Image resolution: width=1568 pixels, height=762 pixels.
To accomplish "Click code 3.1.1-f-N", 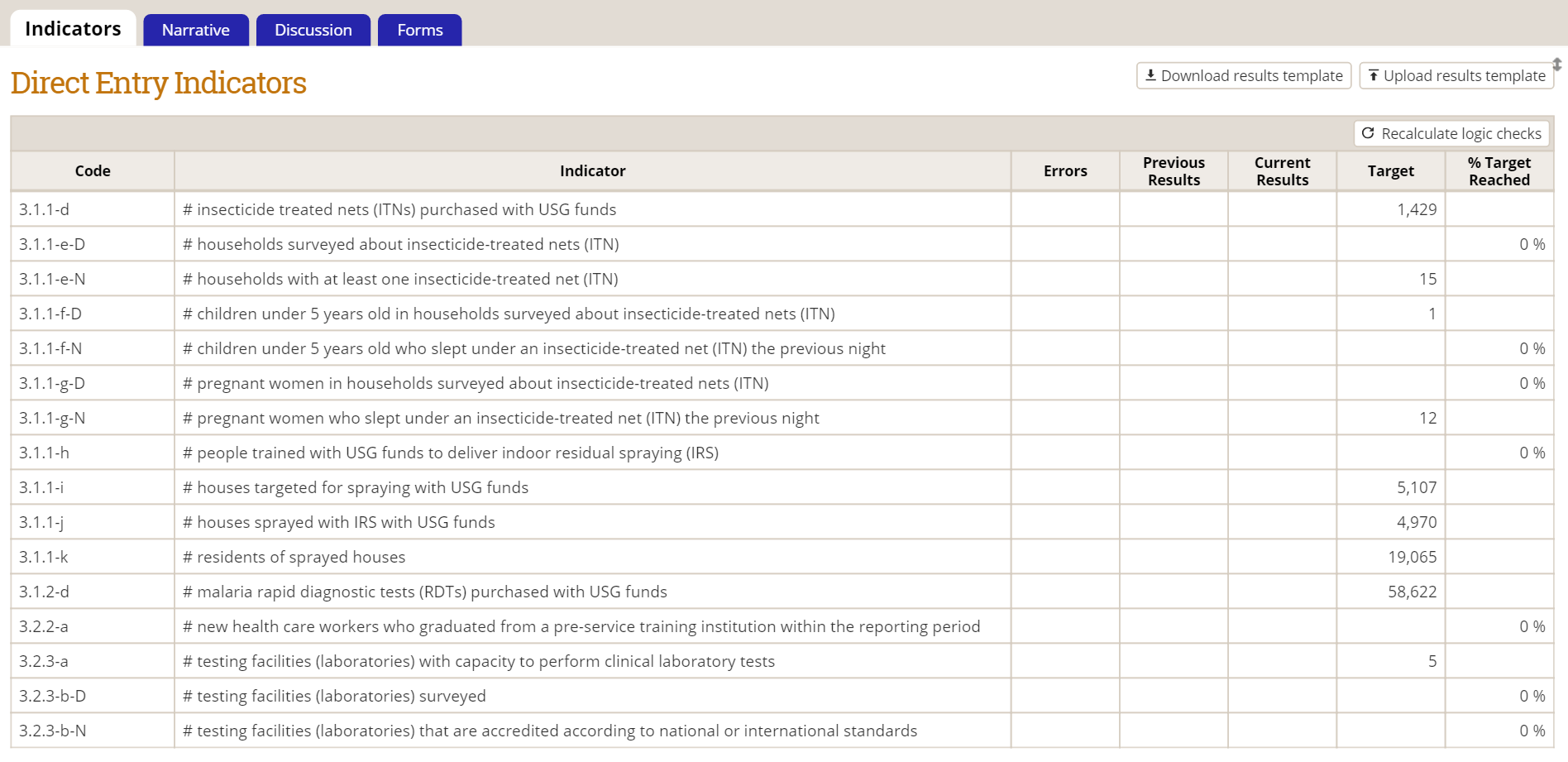I will [x=50, y=348].
